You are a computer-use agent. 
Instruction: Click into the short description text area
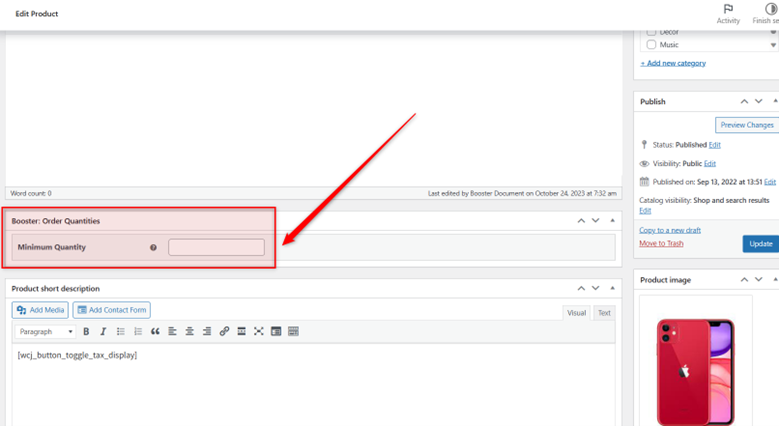[313, 385]
